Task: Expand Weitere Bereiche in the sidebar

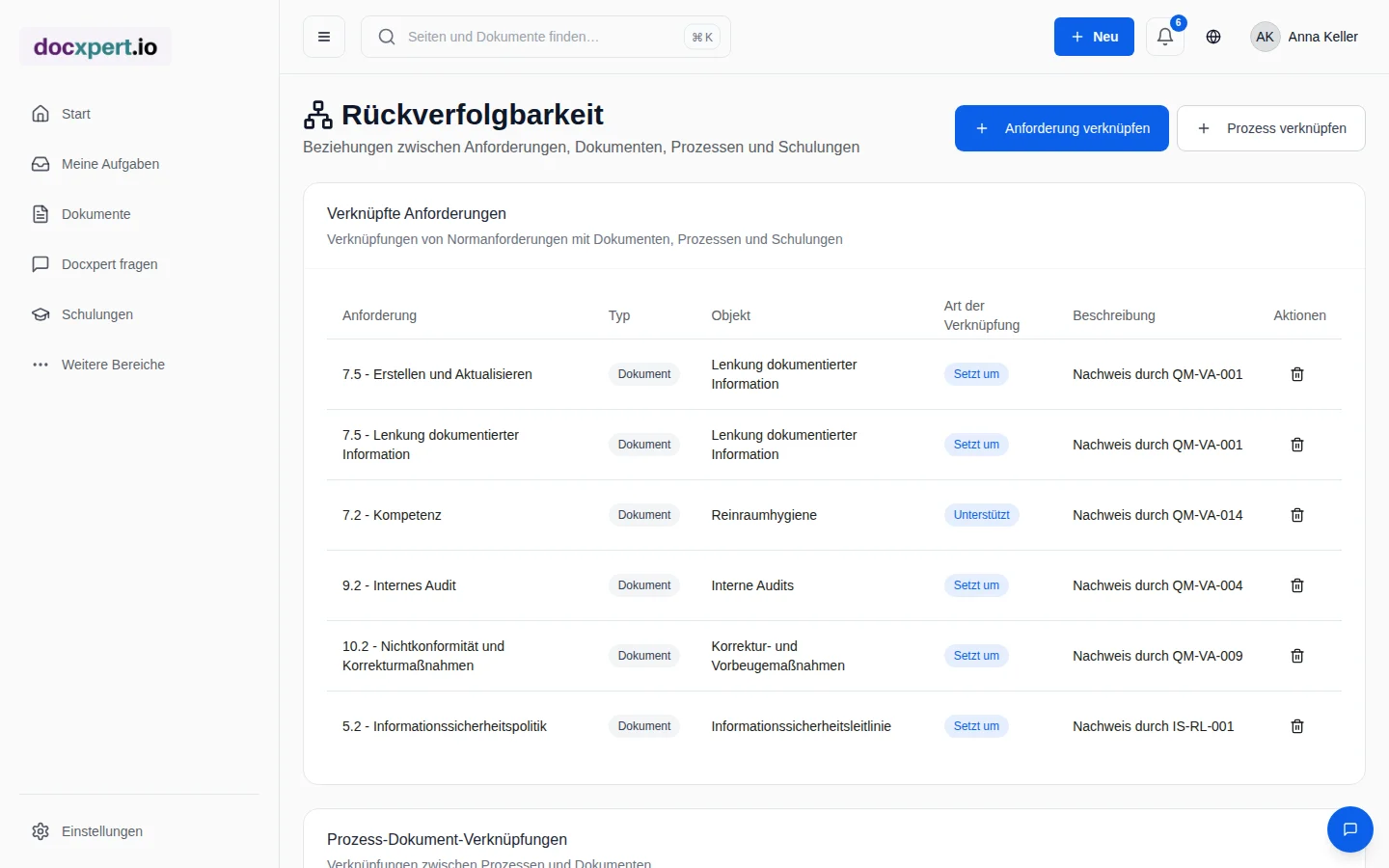Action: click(x=139, y=365)
